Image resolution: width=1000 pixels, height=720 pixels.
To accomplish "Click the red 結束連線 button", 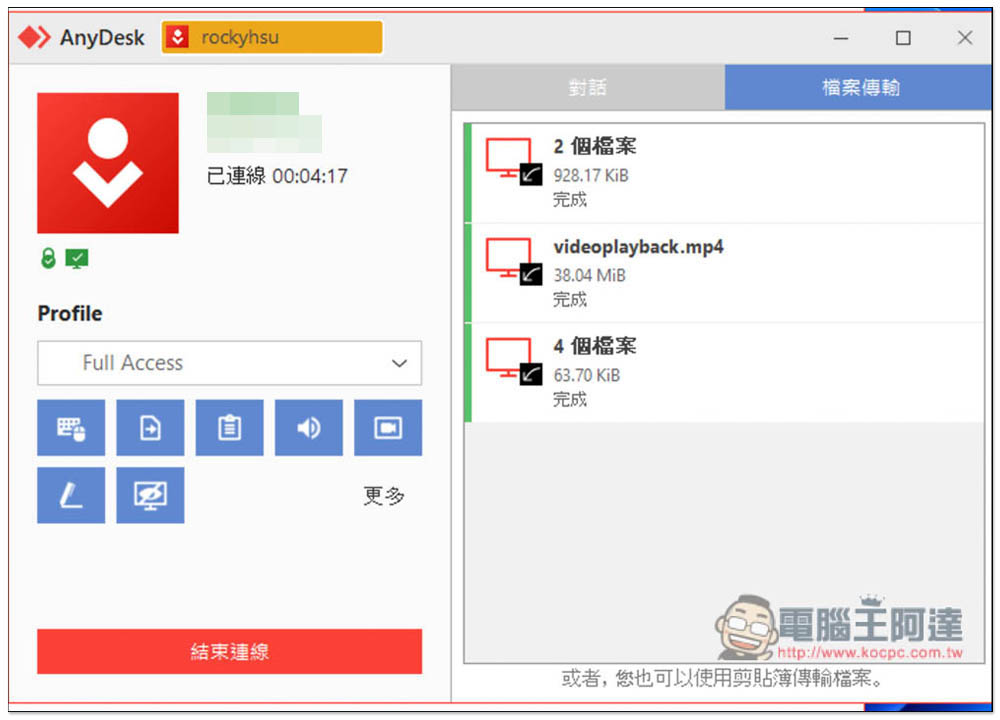I will 230,651.
